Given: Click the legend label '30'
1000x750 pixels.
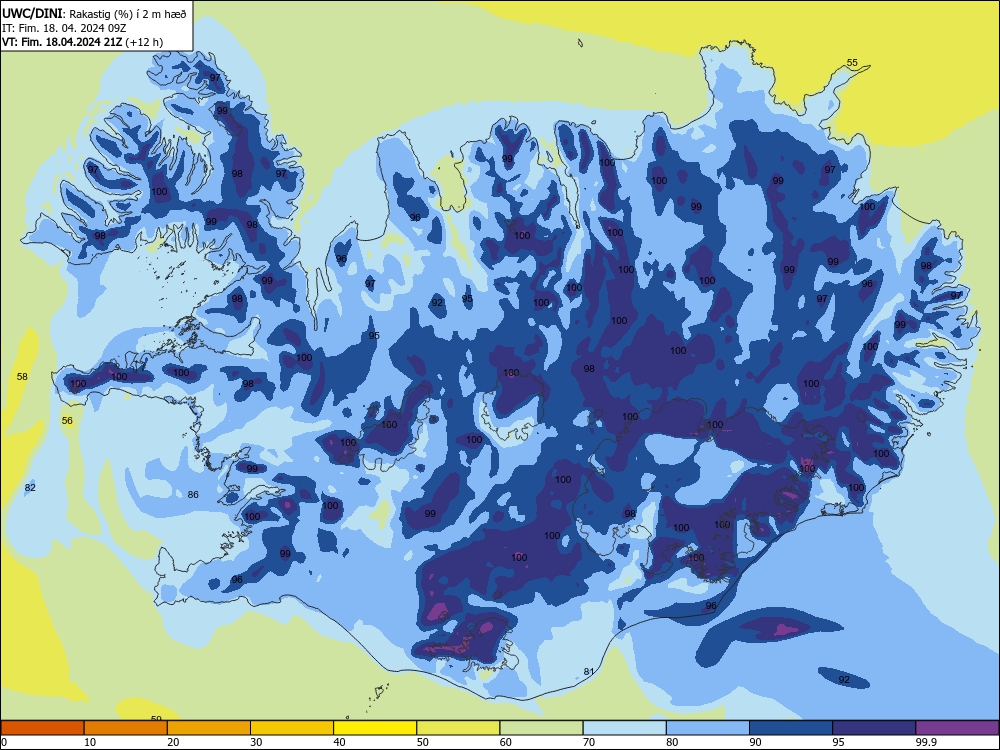Looking at the screenshot, I should click(x=256, y=742).
